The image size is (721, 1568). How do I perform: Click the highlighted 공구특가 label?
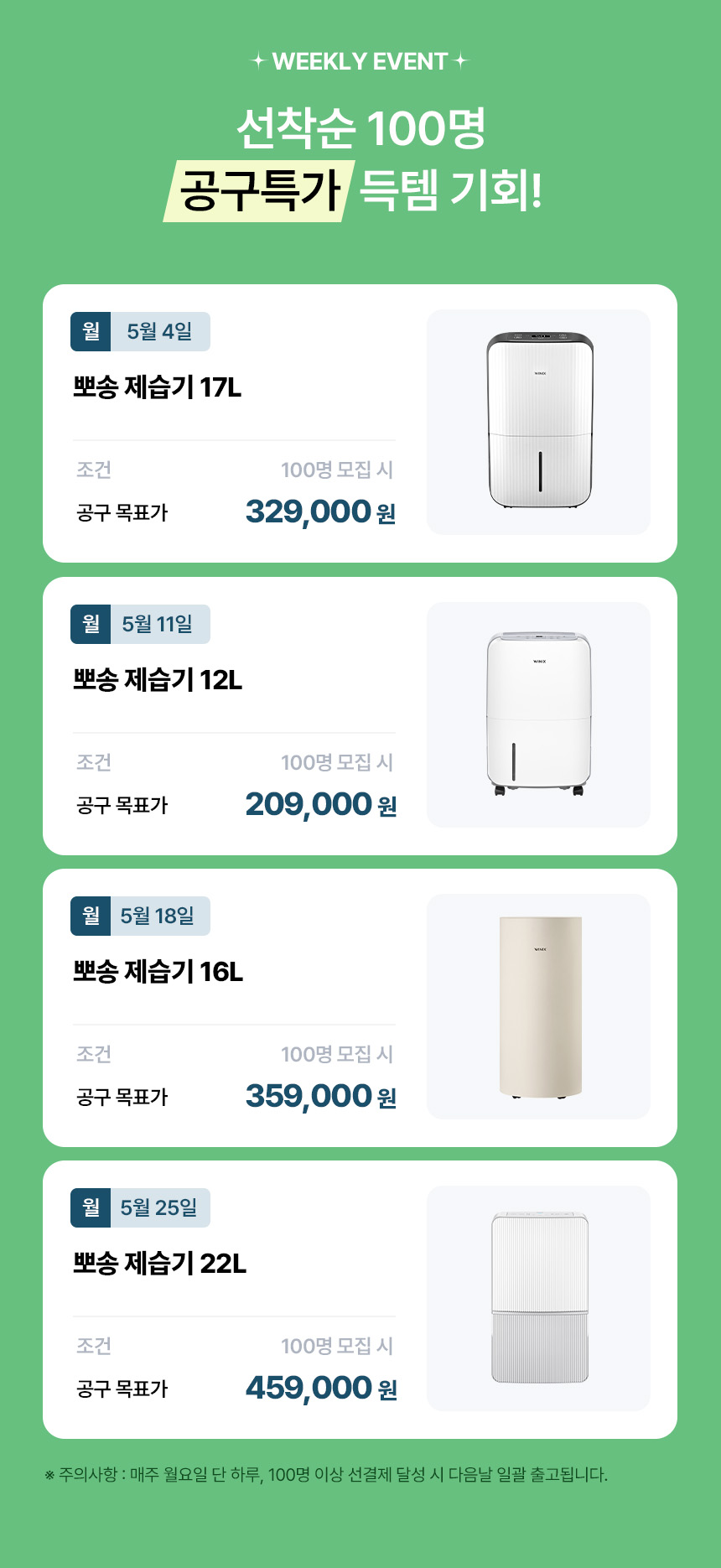pyautogui.click(x=259, y=190)
